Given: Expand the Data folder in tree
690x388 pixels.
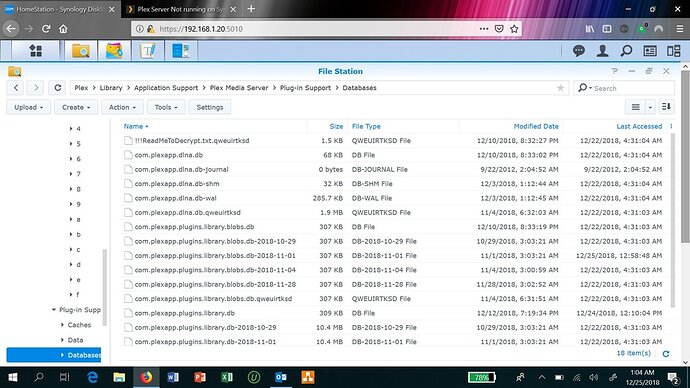Looking at the screenshot, I should point(62,340).
